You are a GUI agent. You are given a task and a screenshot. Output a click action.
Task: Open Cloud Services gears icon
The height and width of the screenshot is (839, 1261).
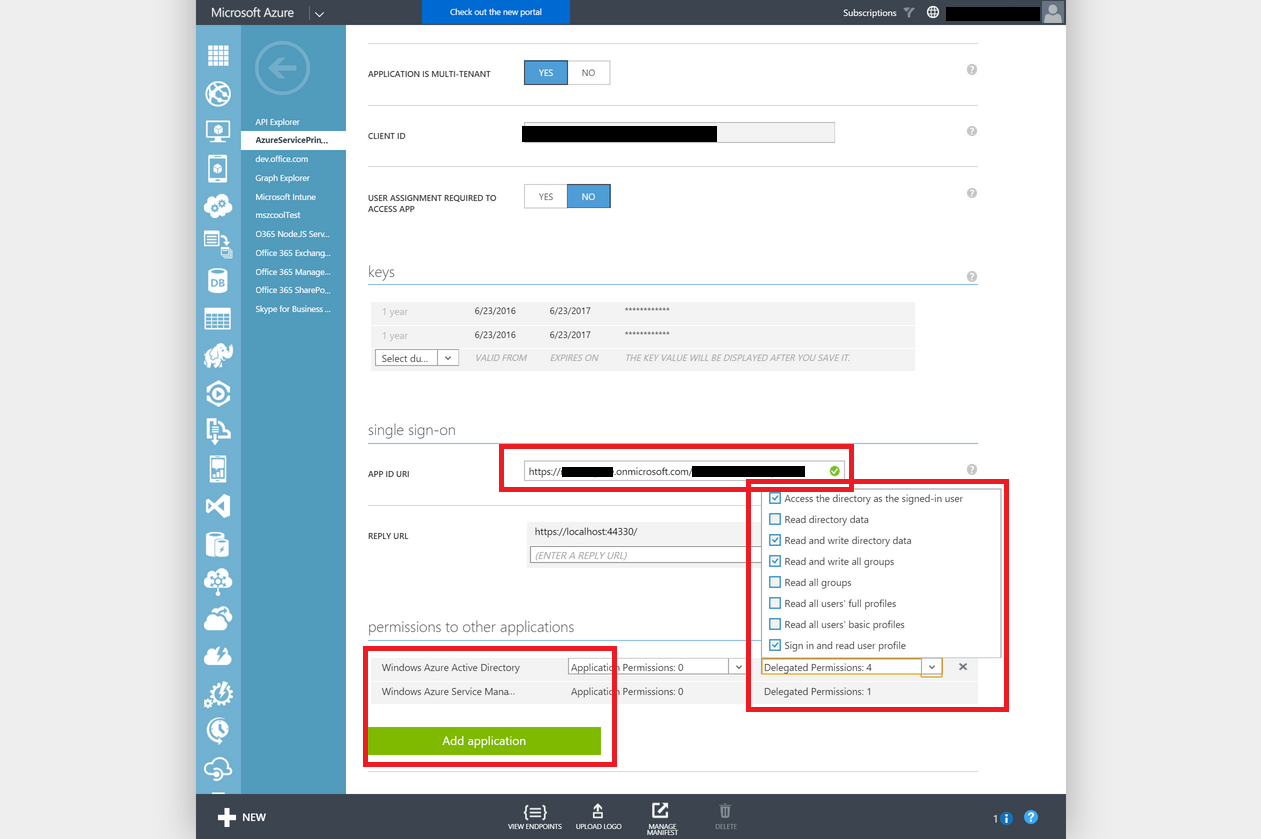[x=218, y=206]
